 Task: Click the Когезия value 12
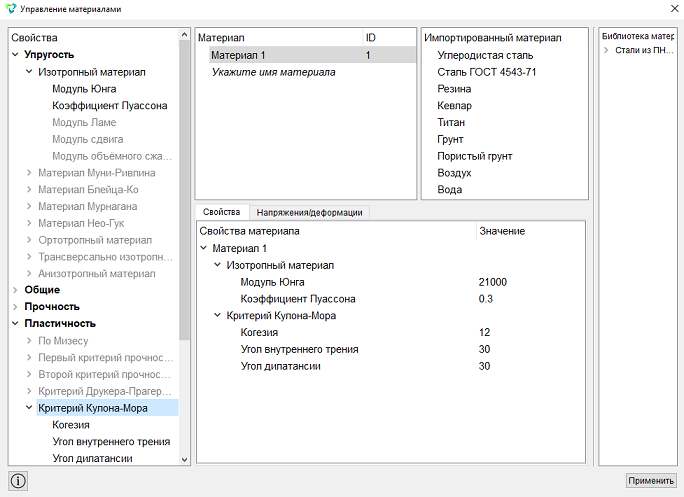click(484, 332)
